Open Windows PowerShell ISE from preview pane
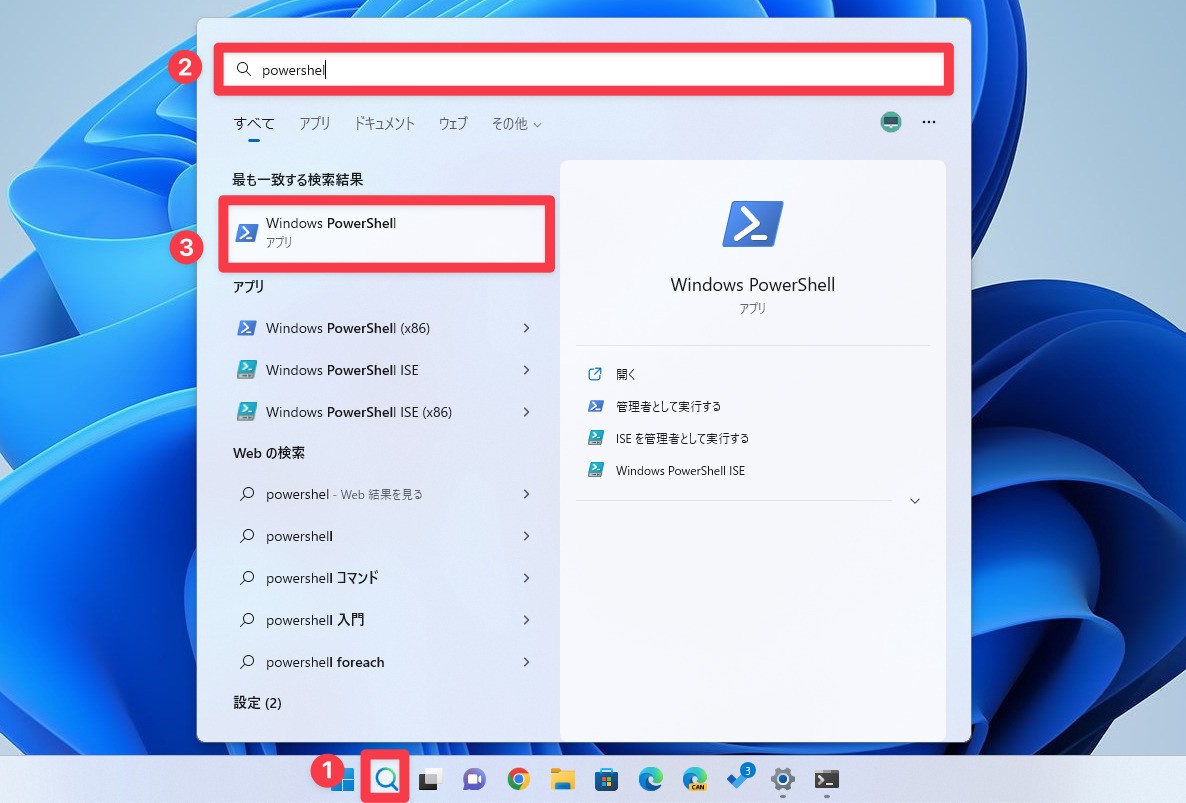 pyautogui.click(x=666, y=471)
